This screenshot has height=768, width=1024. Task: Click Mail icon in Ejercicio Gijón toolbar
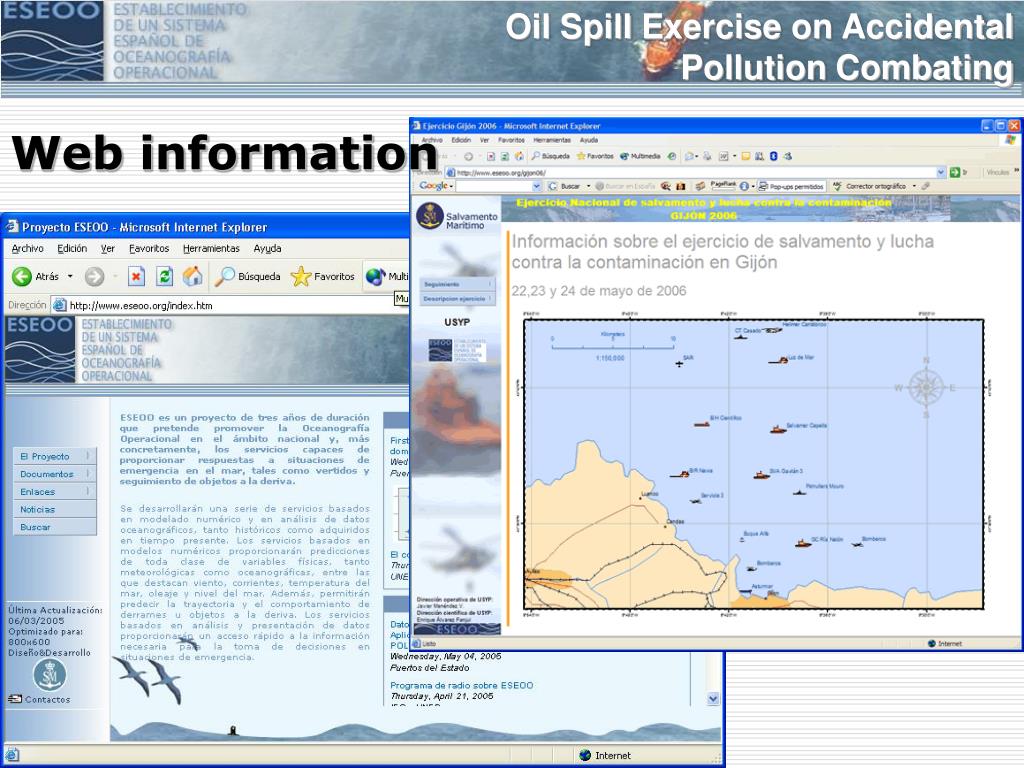689,157
